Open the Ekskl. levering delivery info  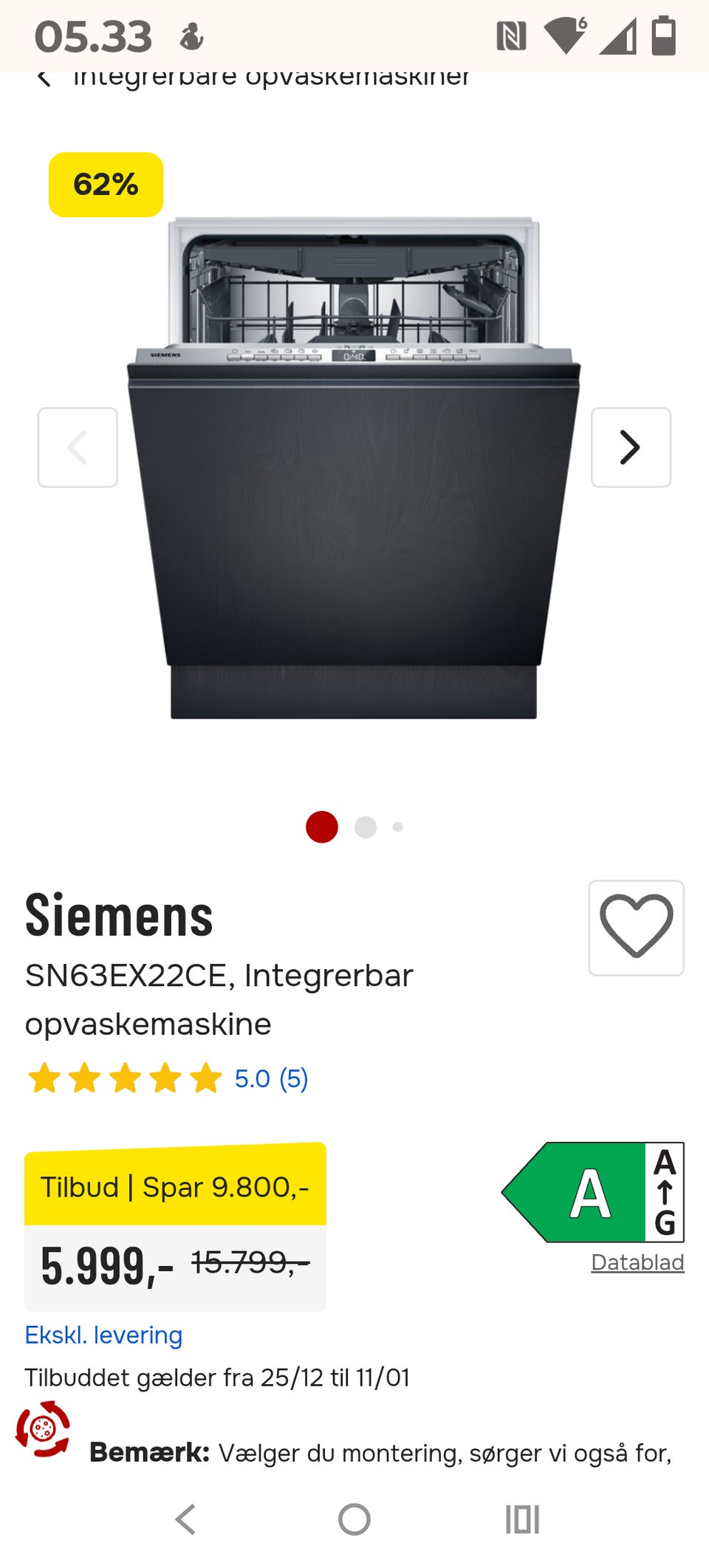[103, 1335]
